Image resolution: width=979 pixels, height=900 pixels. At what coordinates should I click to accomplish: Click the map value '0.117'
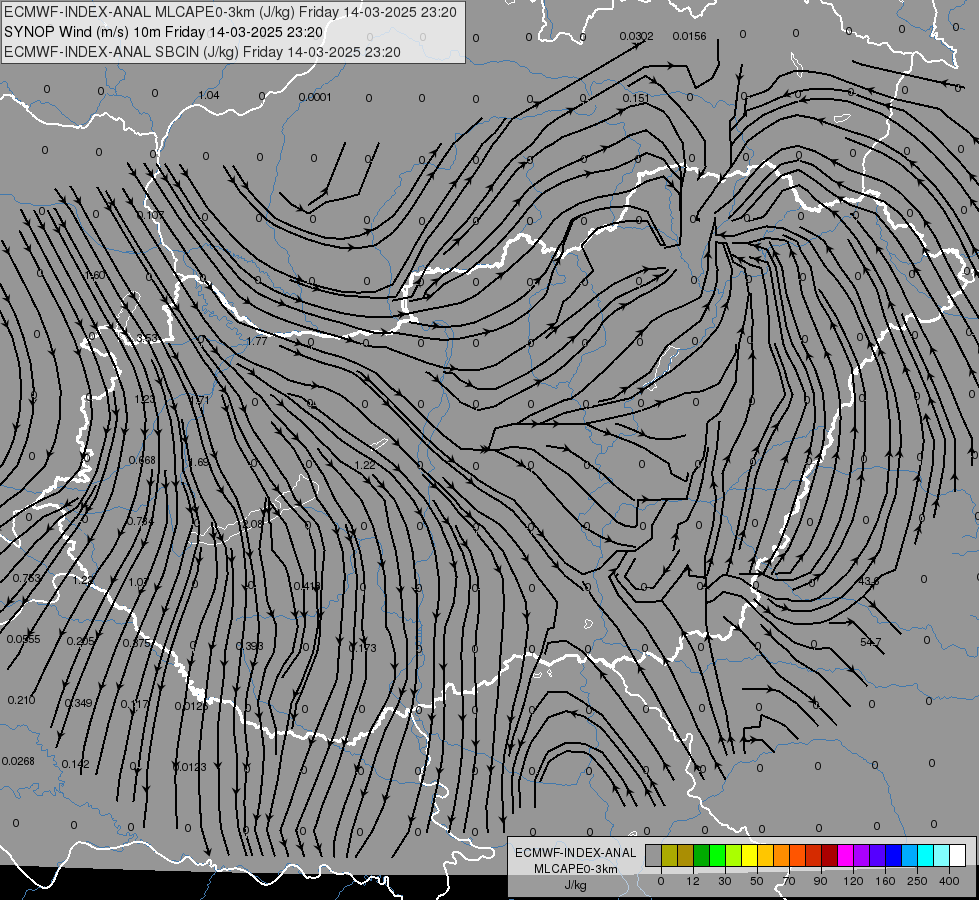pyautogui.click(x=135, y=705)
